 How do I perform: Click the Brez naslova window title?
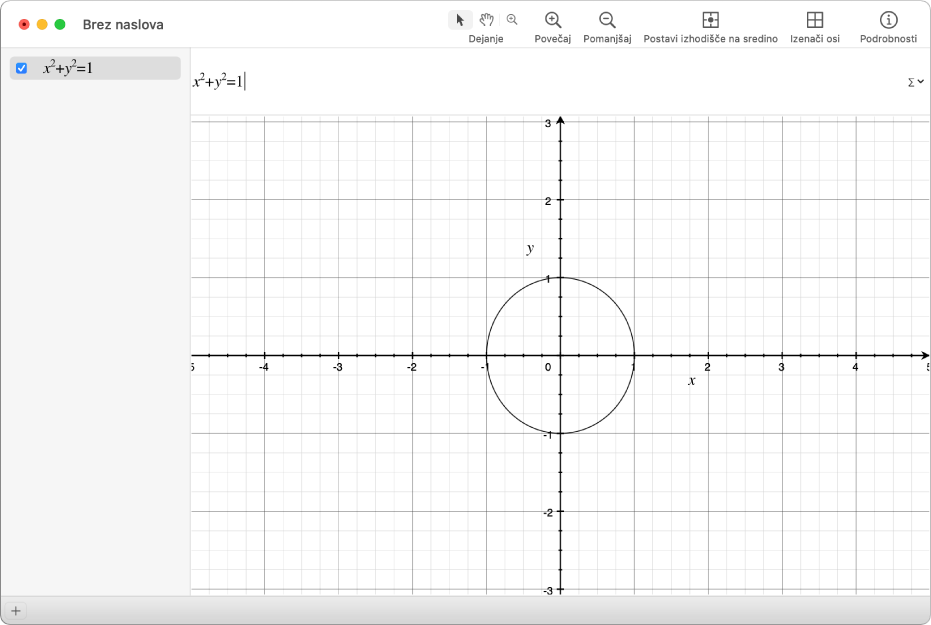click(123, 24)
